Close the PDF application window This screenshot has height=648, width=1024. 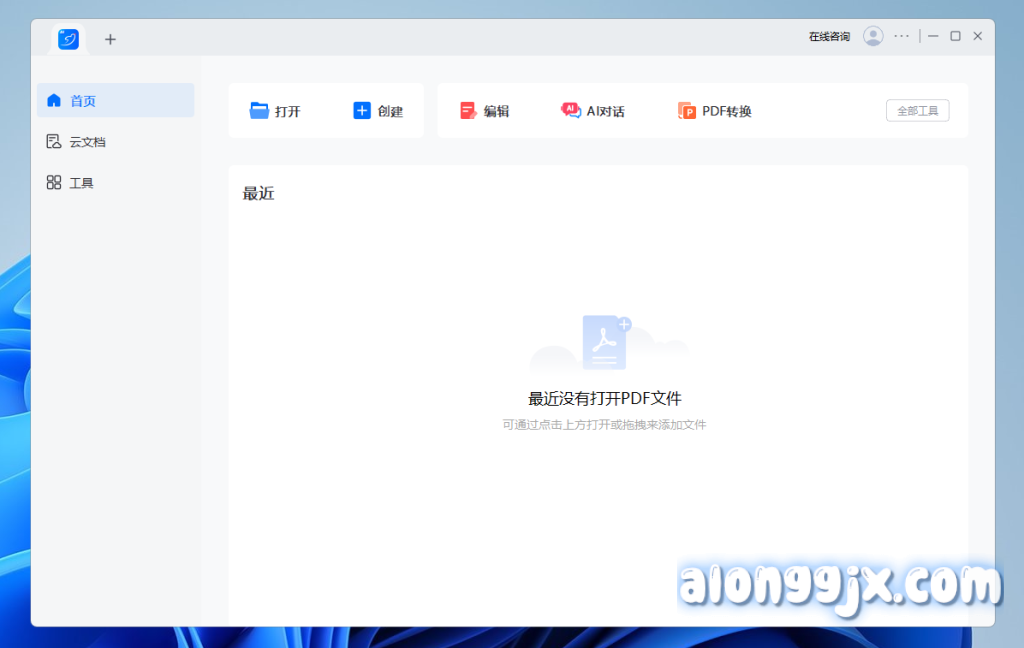(978, 36)
